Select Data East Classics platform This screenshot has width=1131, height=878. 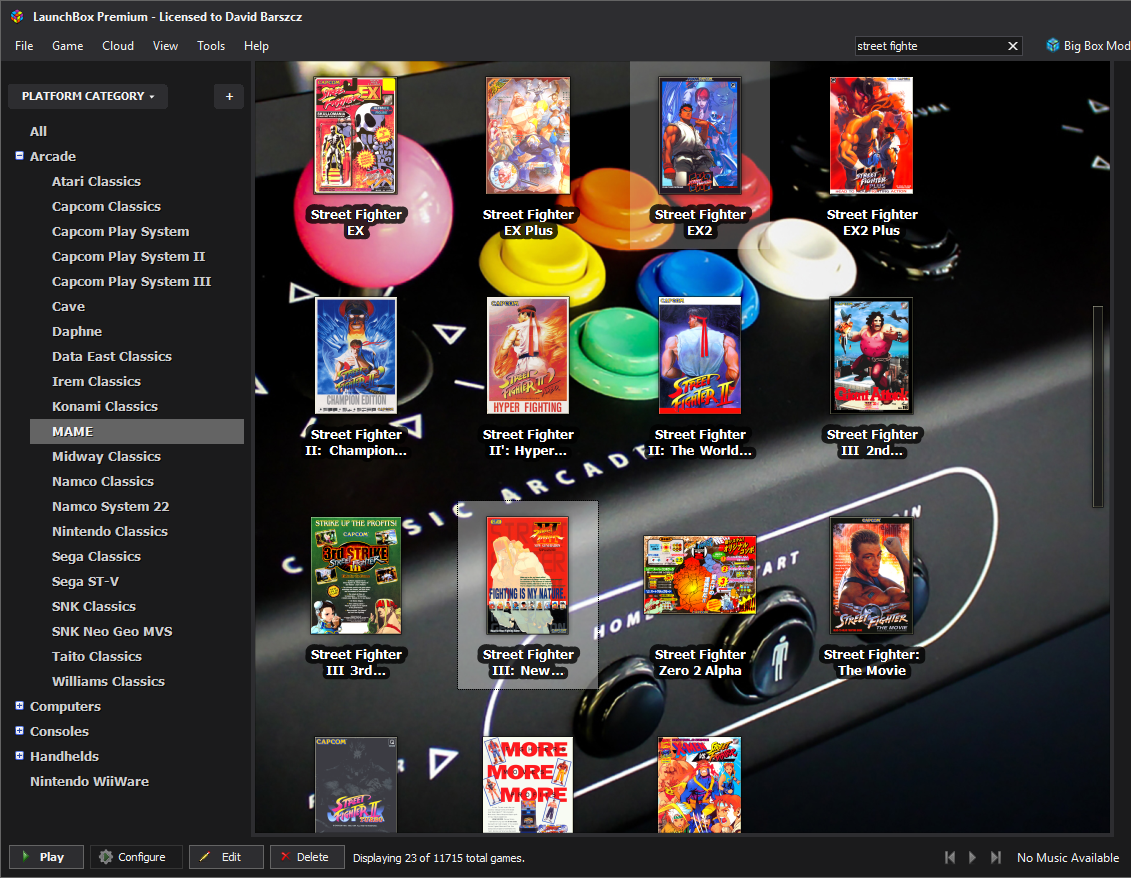click(x=112, y=356)
